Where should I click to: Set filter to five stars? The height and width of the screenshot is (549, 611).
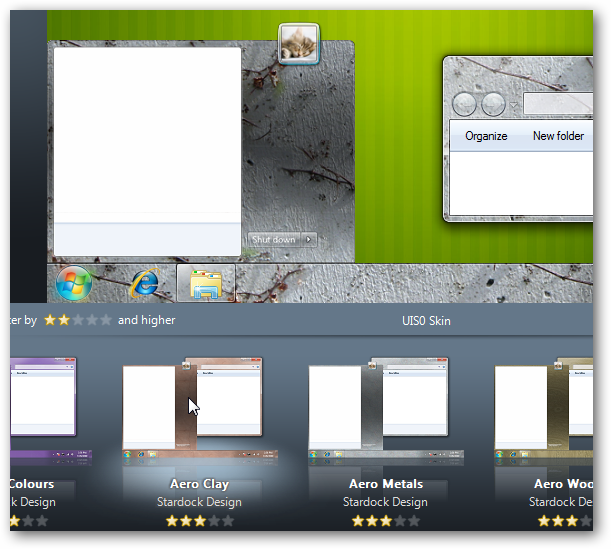pos(106,320)
